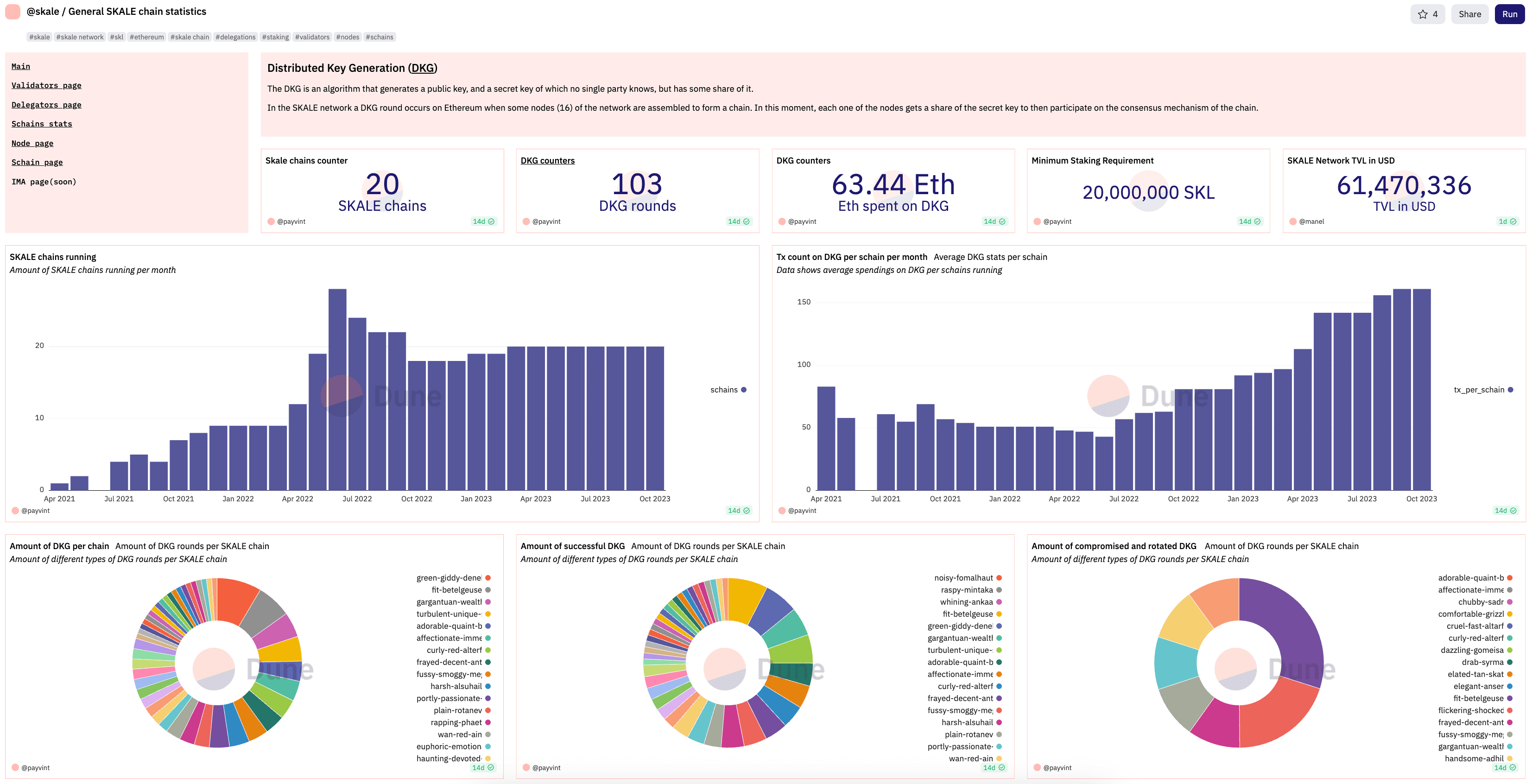The image size is (1532, 784).
Task: Star this dashboard
Action: (x=1427, y=14)
